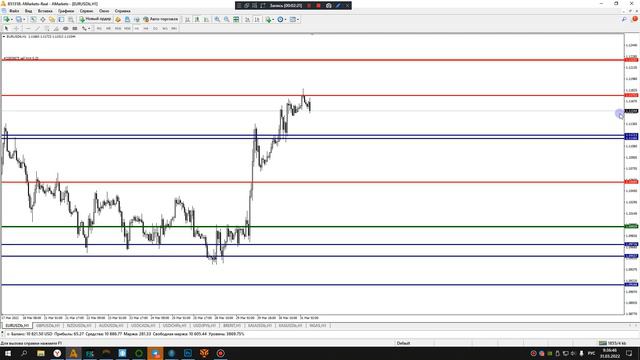Switch chart to candlesticks type
Viewport: 640px width, 360px height.
(197, 19)
